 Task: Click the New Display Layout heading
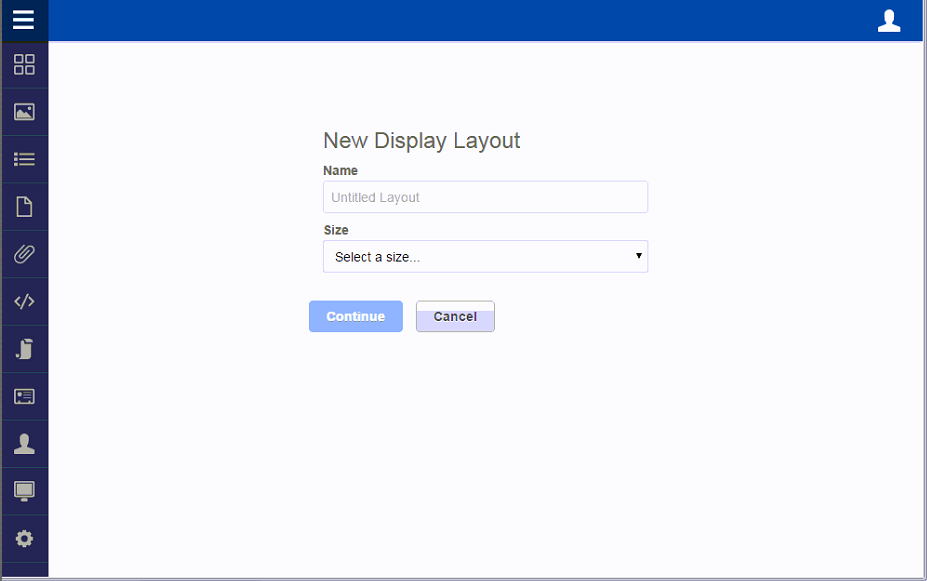[421, 141]
